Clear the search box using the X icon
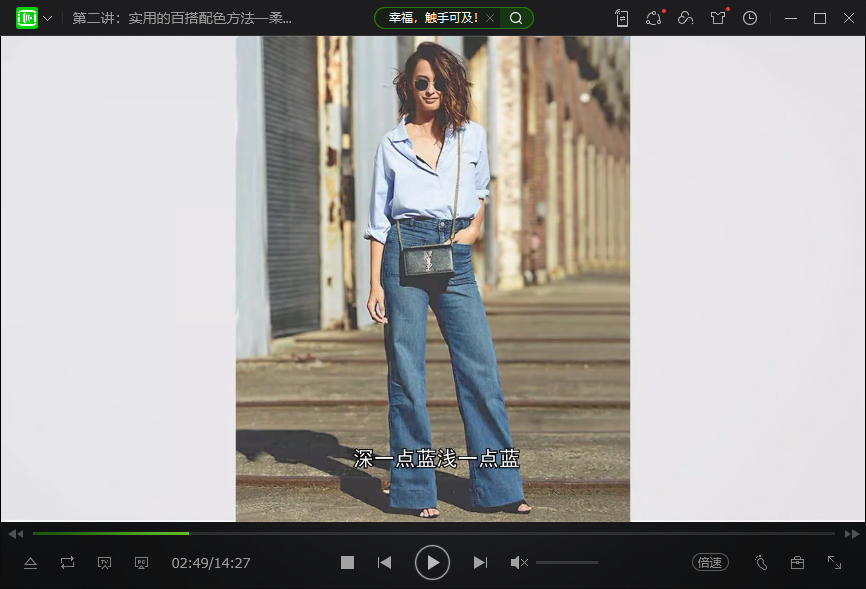 tap(489, 18)
